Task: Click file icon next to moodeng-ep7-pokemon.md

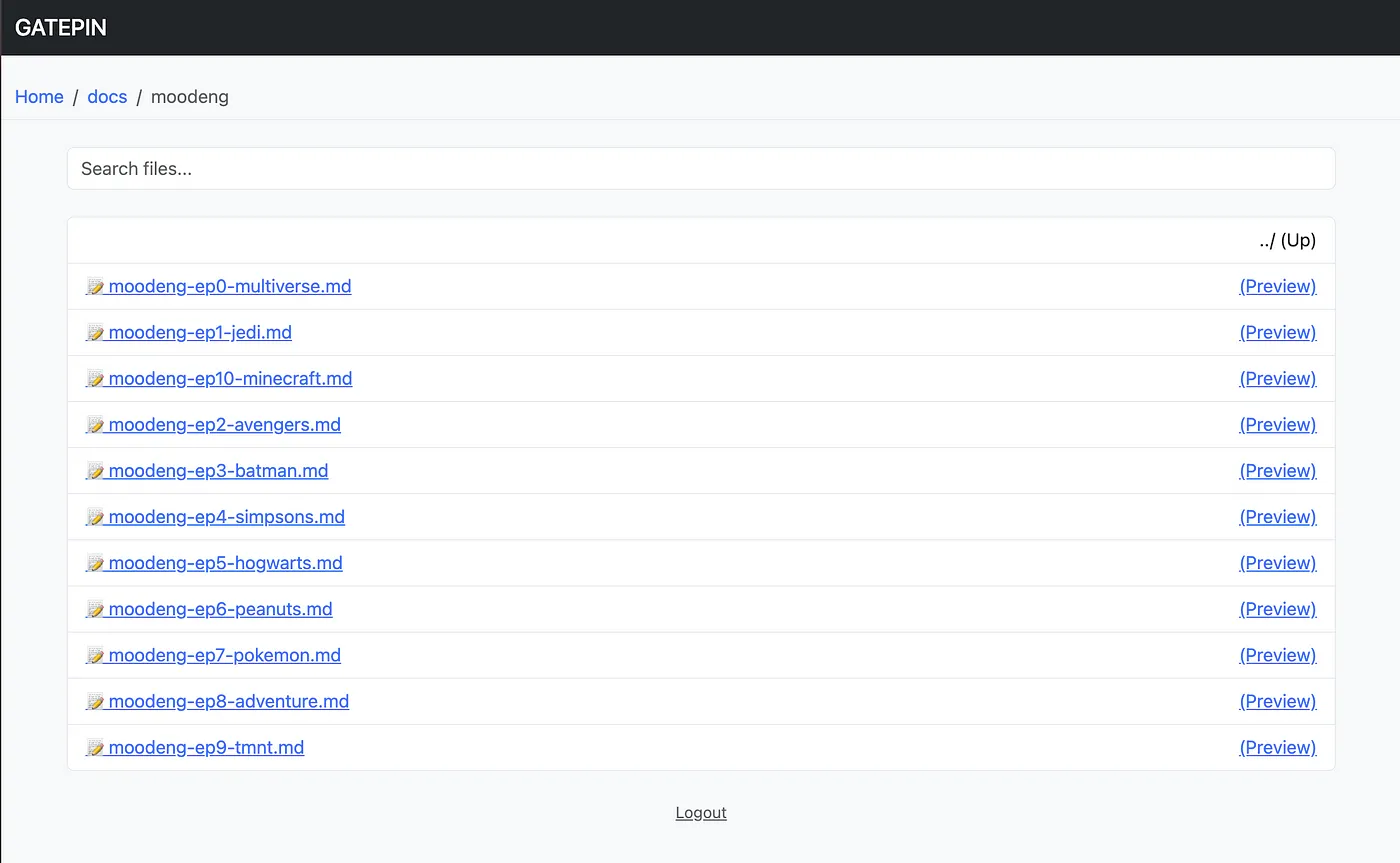Action: click(95, 655)
